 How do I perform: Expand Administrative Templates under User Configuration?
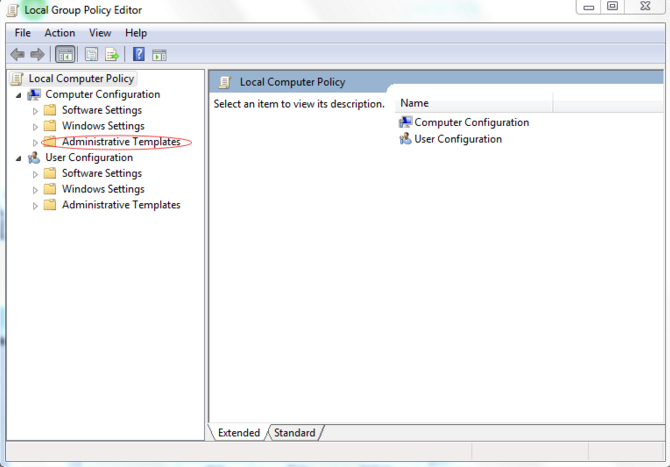[35, 206]
